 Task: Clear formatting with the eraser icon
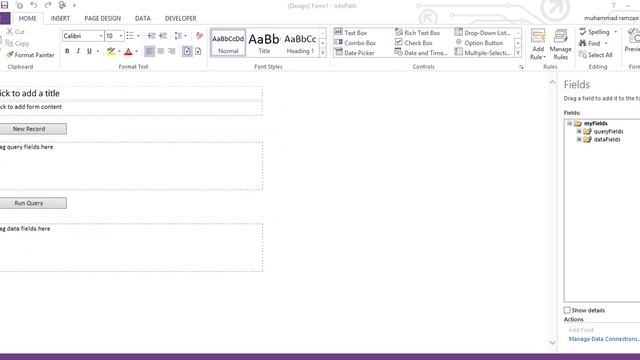199,36
